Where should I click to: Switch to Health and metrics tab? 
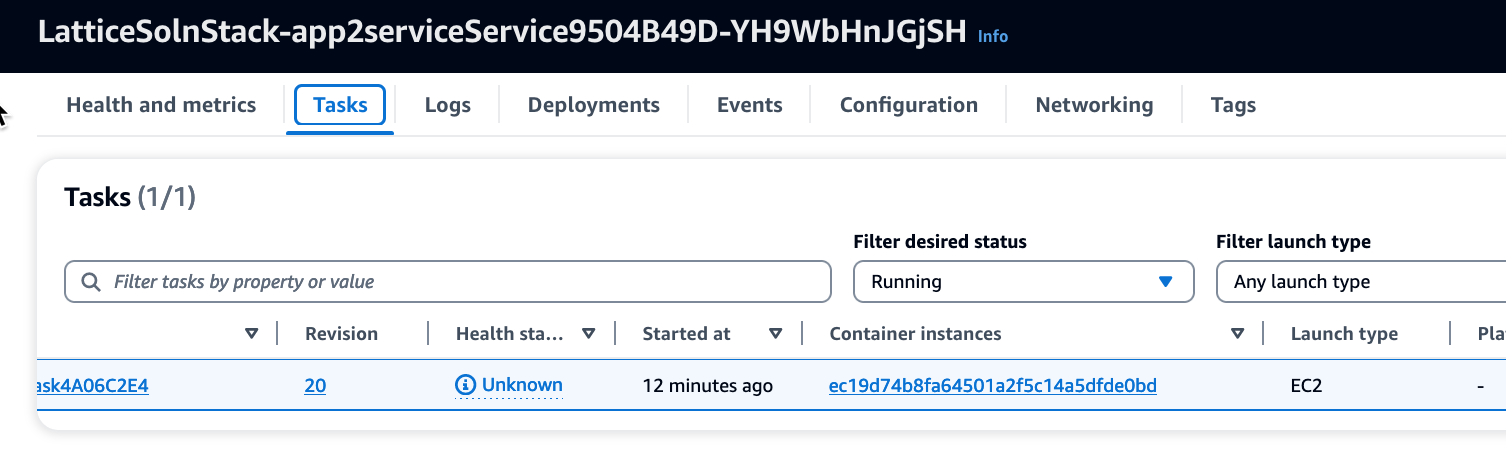tap(161, 105)
